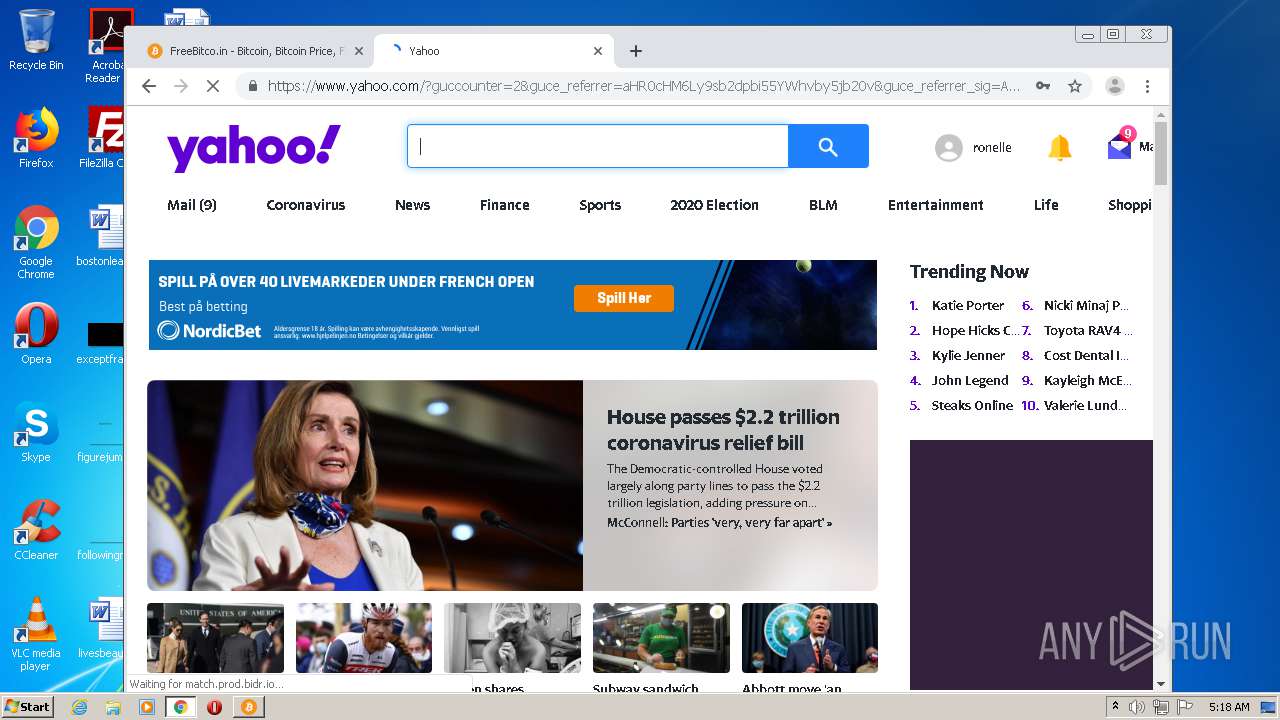The image size is (1280, 720).
Task: Open the 2020 Election navigation item
Action: [714, 205]
